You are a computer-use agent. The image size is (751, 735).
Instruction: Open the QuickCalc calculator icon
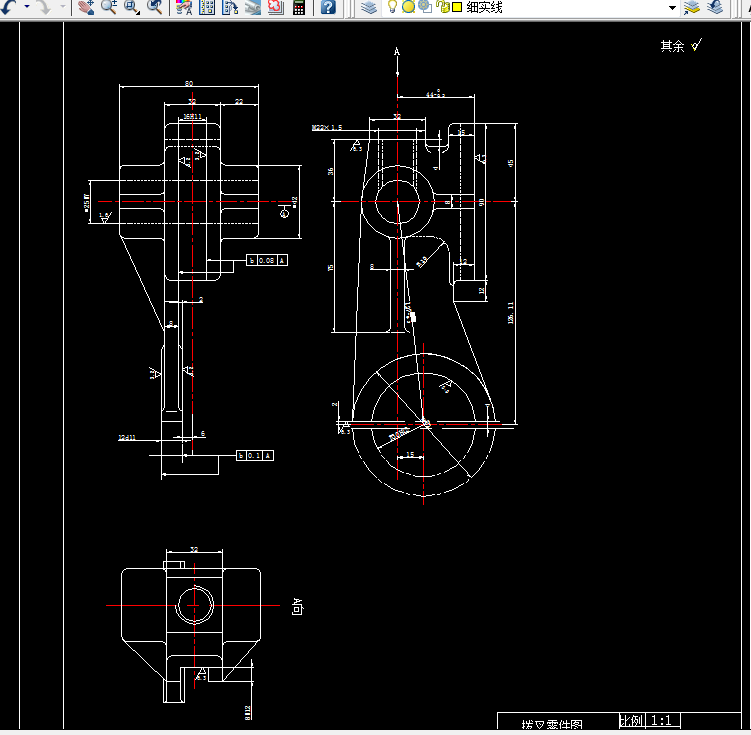[299, 7]
